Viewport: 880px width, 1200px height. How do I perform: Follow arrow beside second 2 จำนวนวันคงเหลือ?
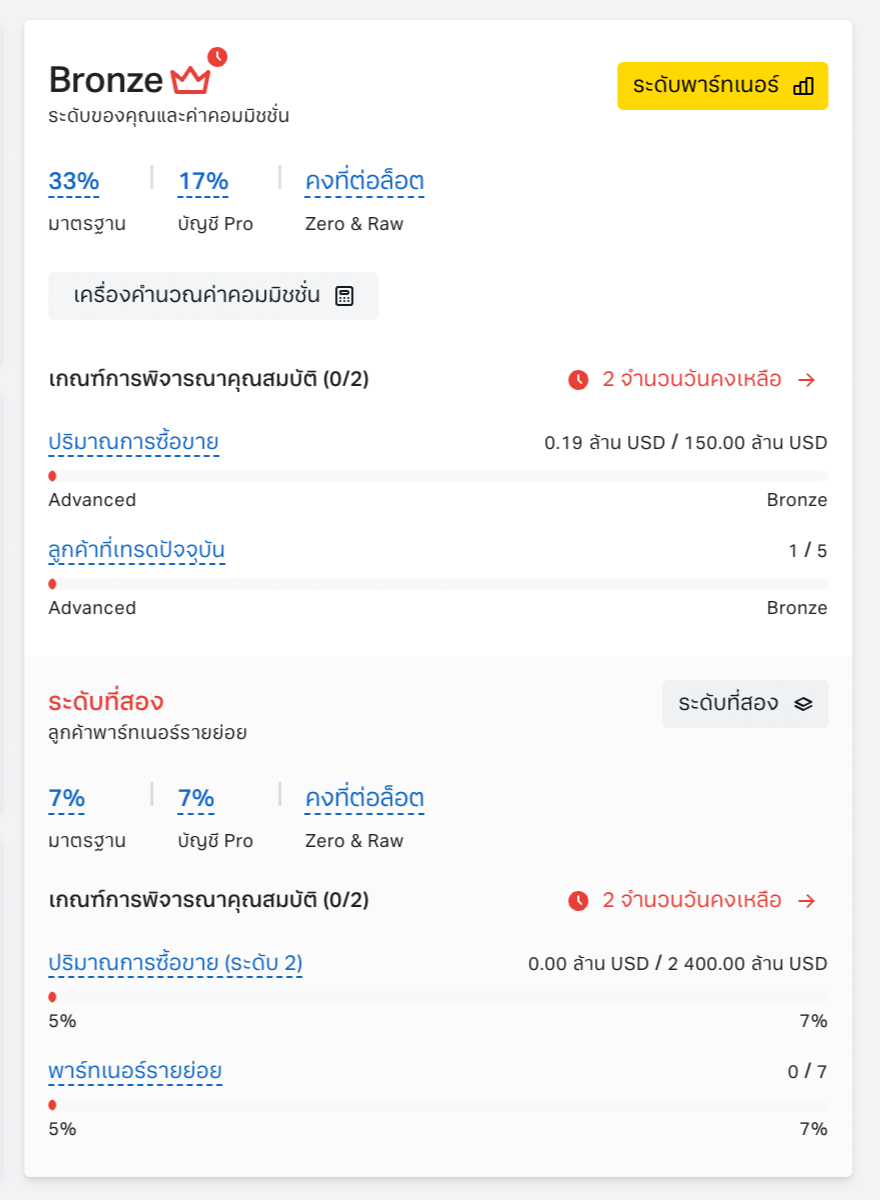tap(807, 901)
